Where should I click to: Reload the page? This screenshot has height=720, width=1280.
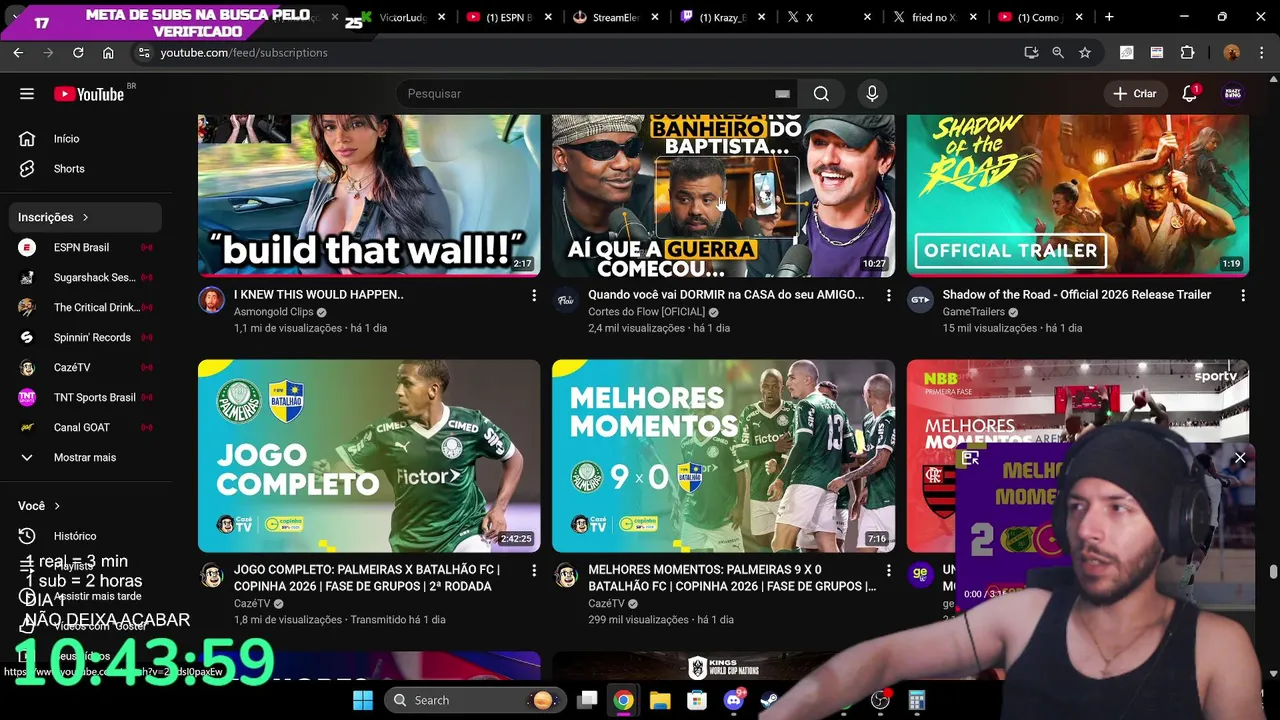pyautogui.click(x=78, y=53)
